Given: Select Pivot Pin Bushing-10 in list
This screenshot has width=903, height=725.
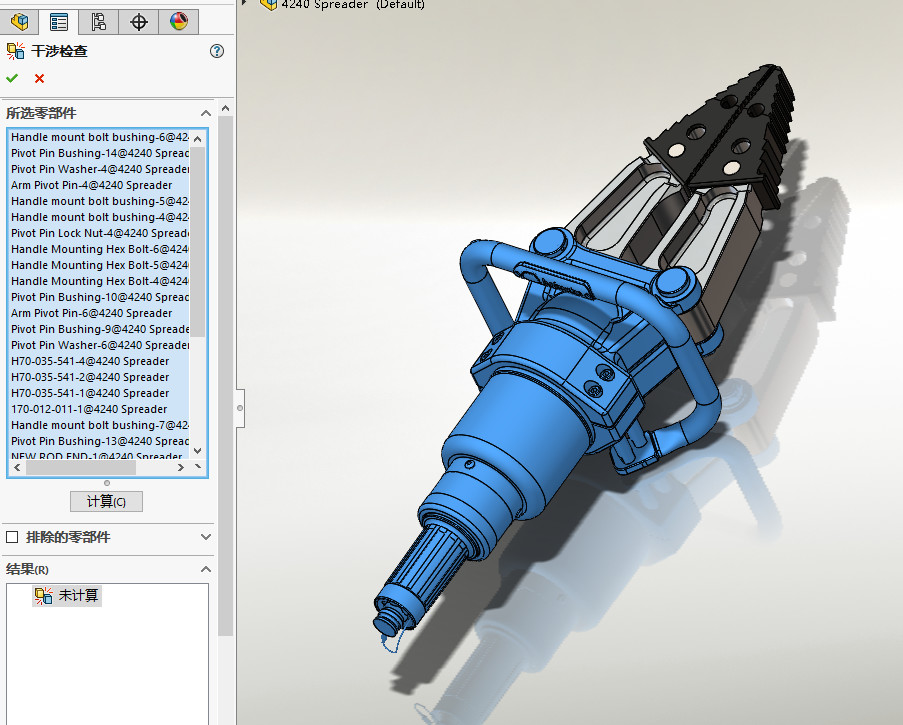Looking at the screenshot, I should 100,297.
